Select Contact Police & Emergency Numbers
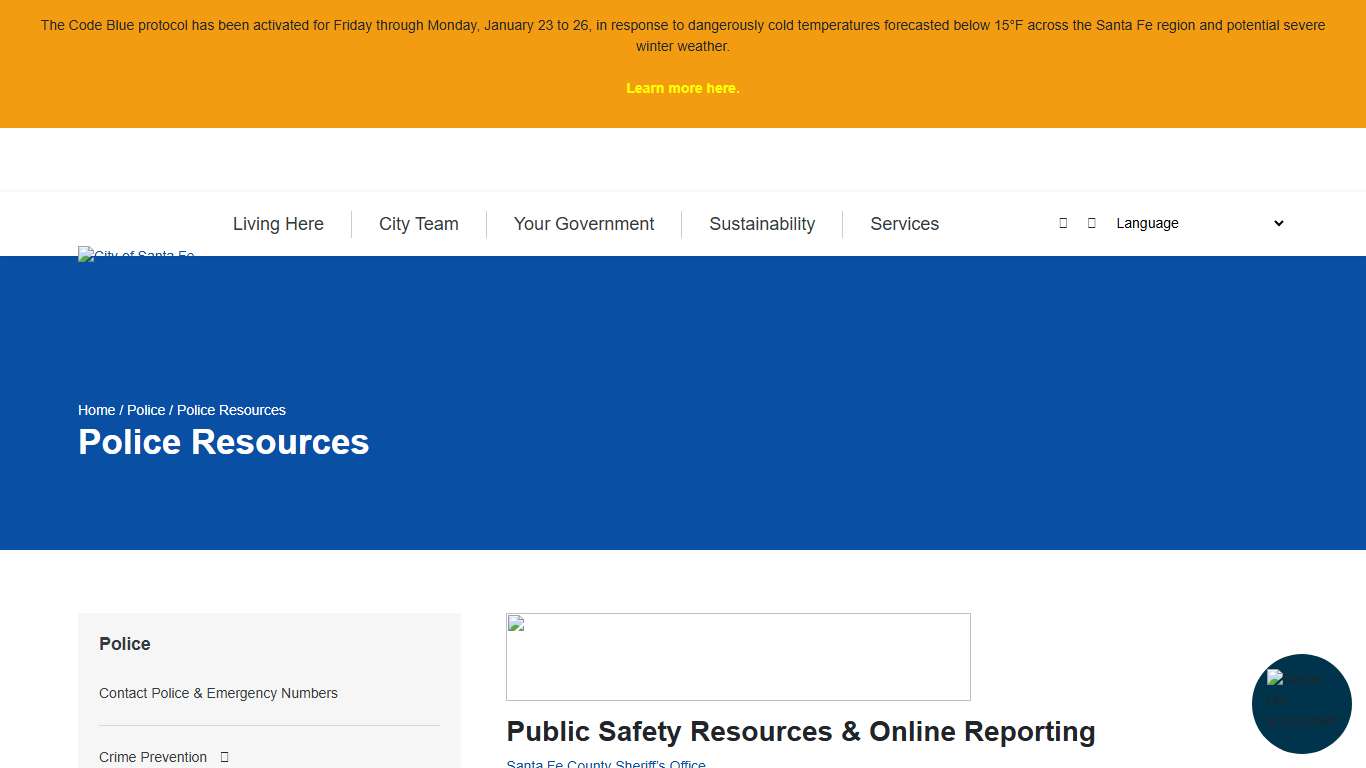This screenshot has width=1366, height=768. [x=218, y=693]
